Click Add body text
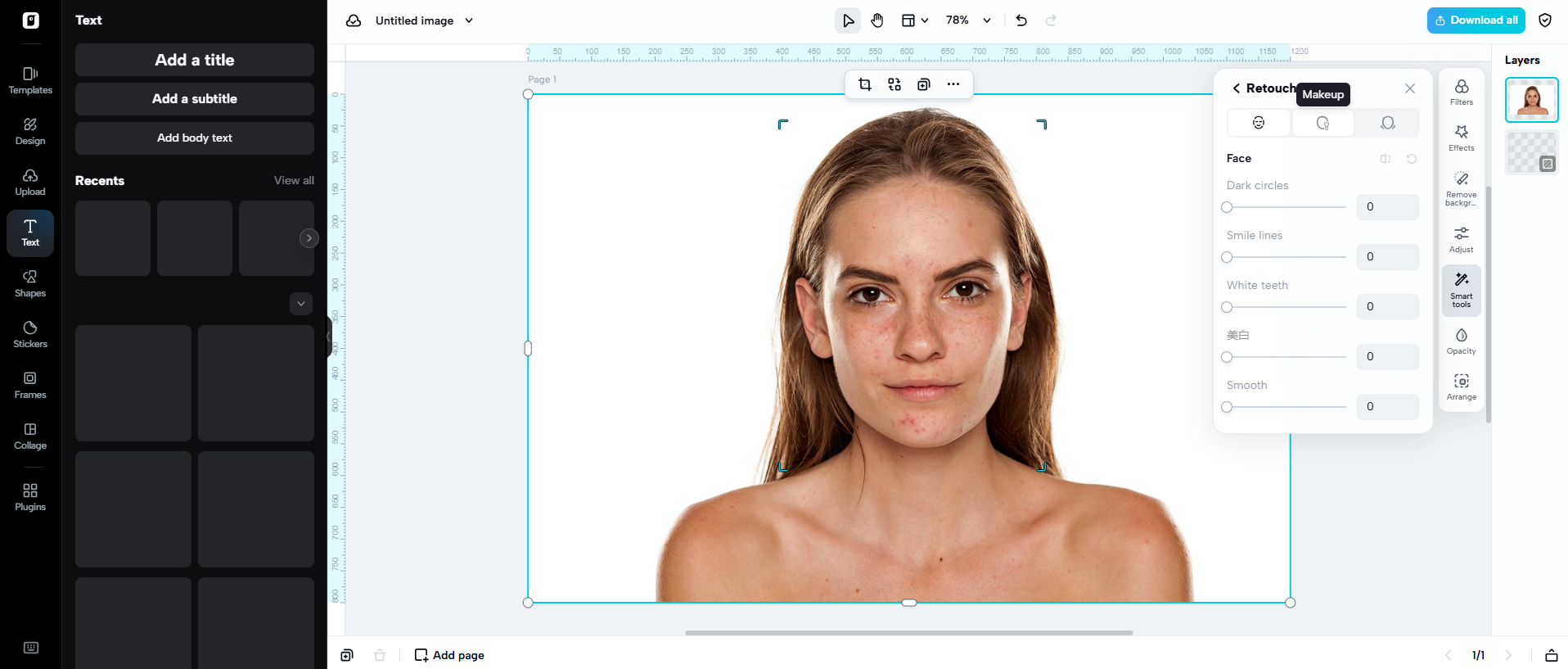 pos(195,138)
